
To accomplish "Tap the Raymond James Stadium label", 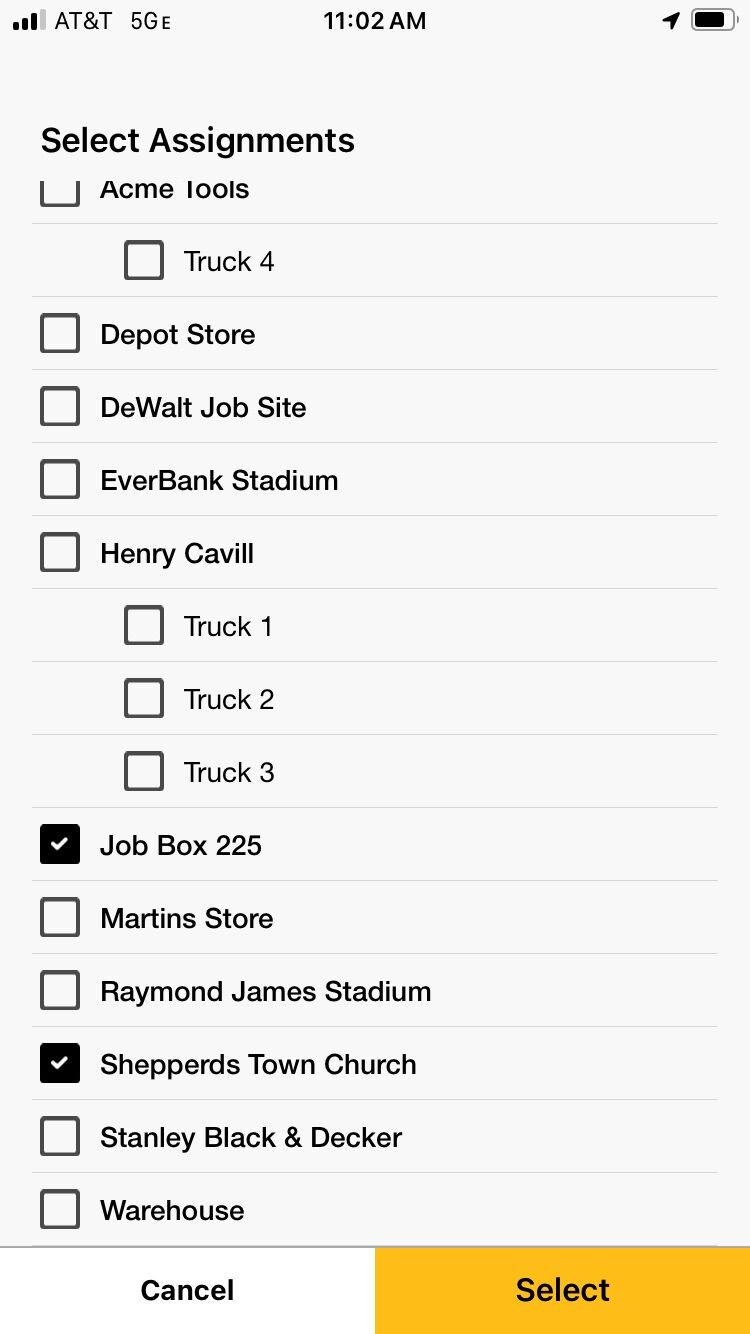I will click(x=266, y=992).
